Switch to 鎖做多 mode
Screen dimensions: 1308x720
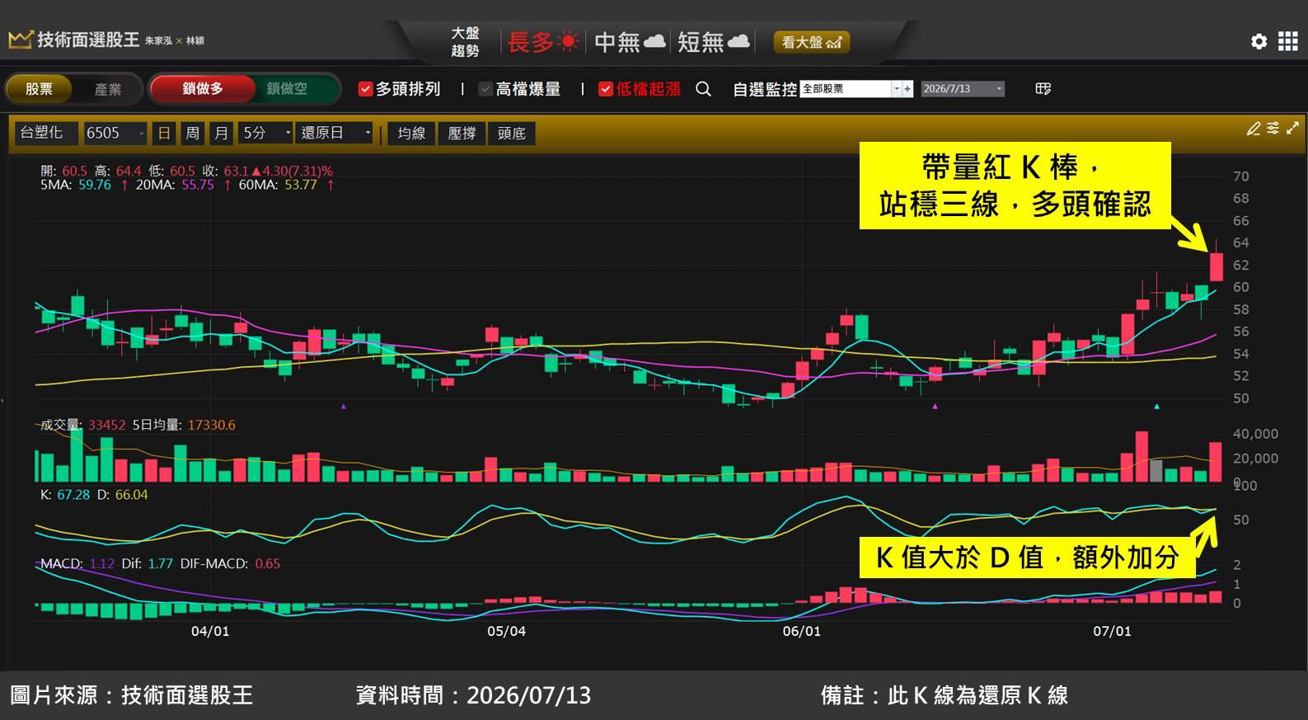(x=203, y=89)
